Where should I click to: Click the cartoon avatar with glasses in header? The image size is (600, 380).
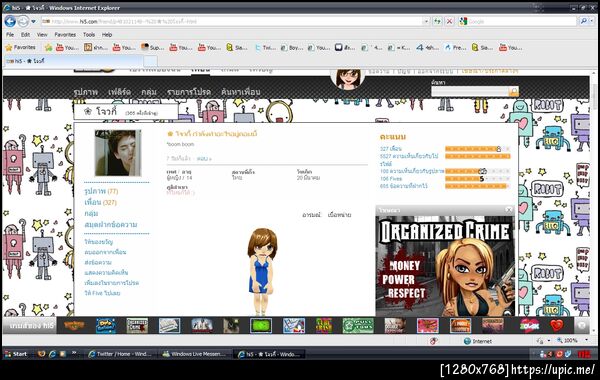tap(348, 78)
